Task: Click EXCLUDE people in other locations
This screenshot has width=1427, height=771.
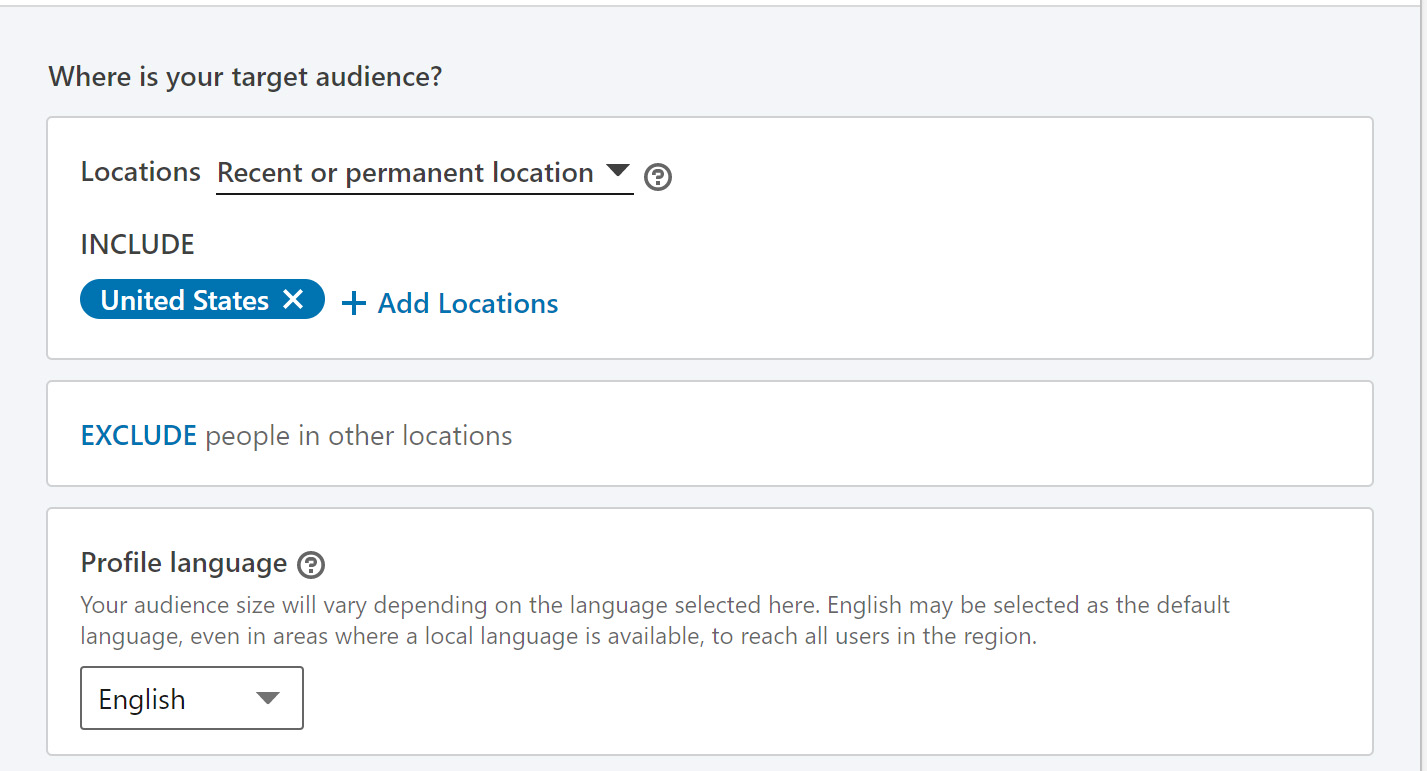Action: point(296,436)
